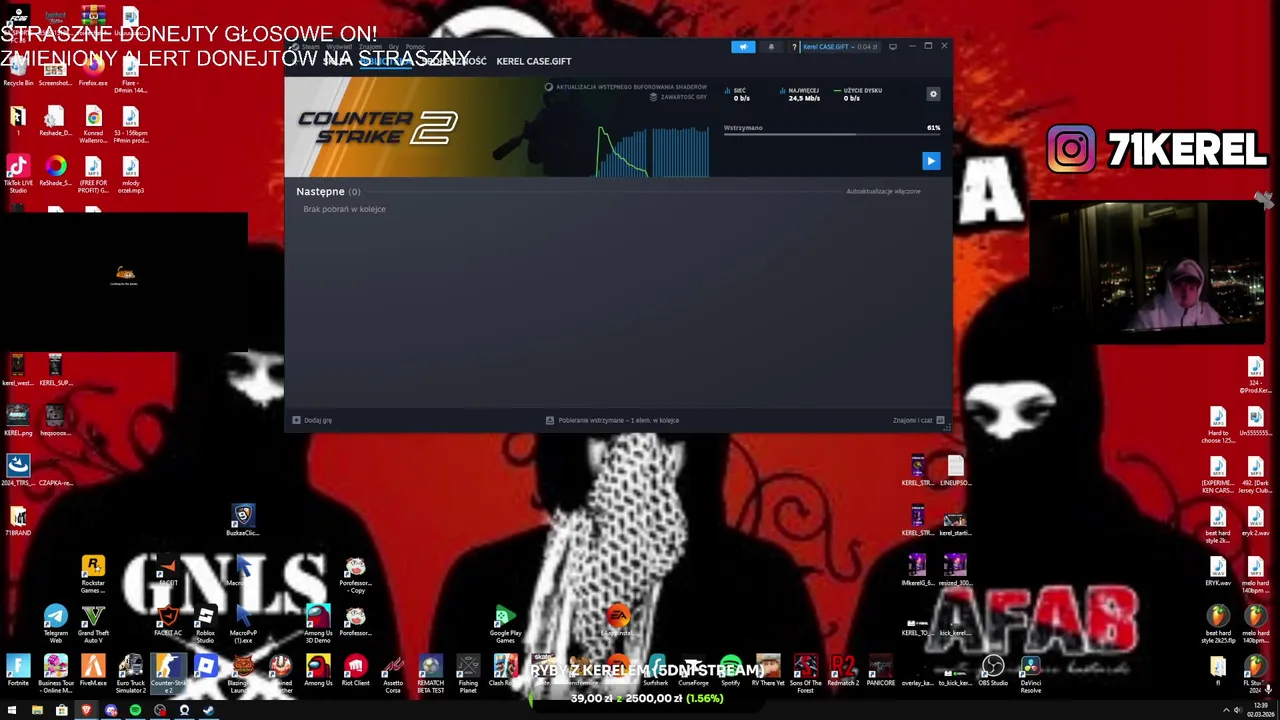1280x720 pixels.
Task: Open the Steam menu
Action: tap(309, 47)
